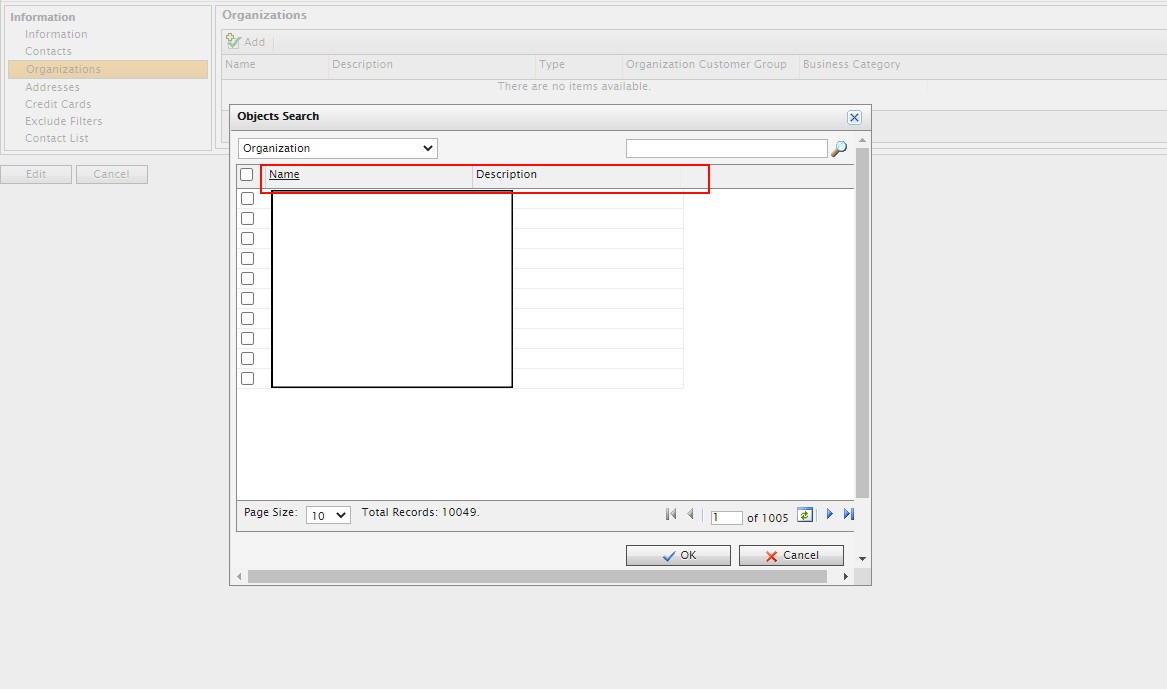Go to the first page of results

[671, 514]
